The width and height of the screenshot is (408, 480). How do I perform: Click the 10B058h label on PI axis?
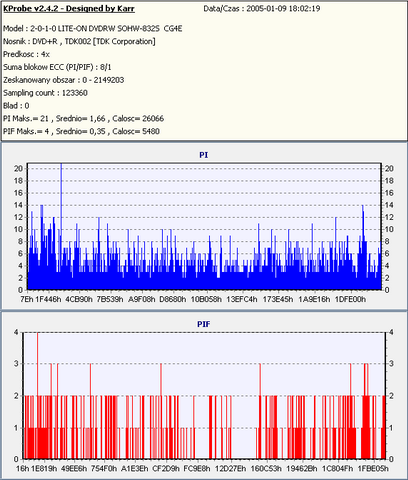[206, 299]
